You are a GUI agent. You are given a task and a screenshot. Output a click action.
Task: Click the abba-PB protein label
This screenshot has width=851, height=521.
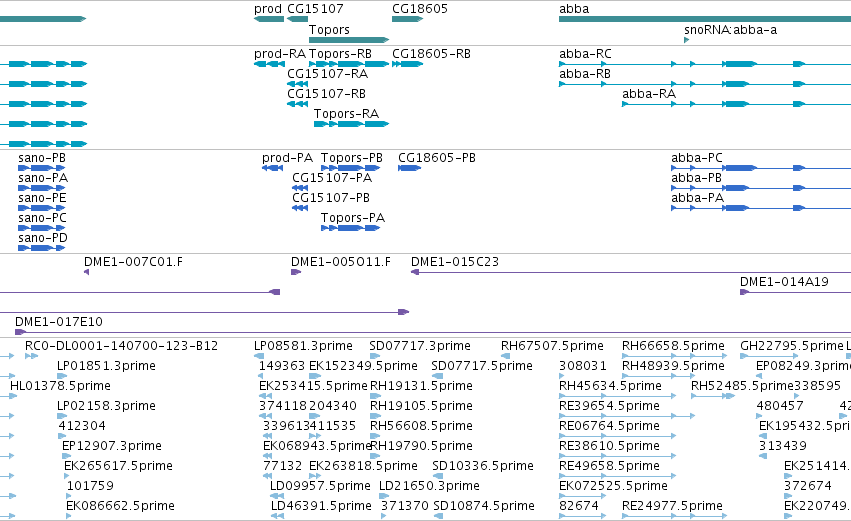pyautogui.click(x=696, y=178)
